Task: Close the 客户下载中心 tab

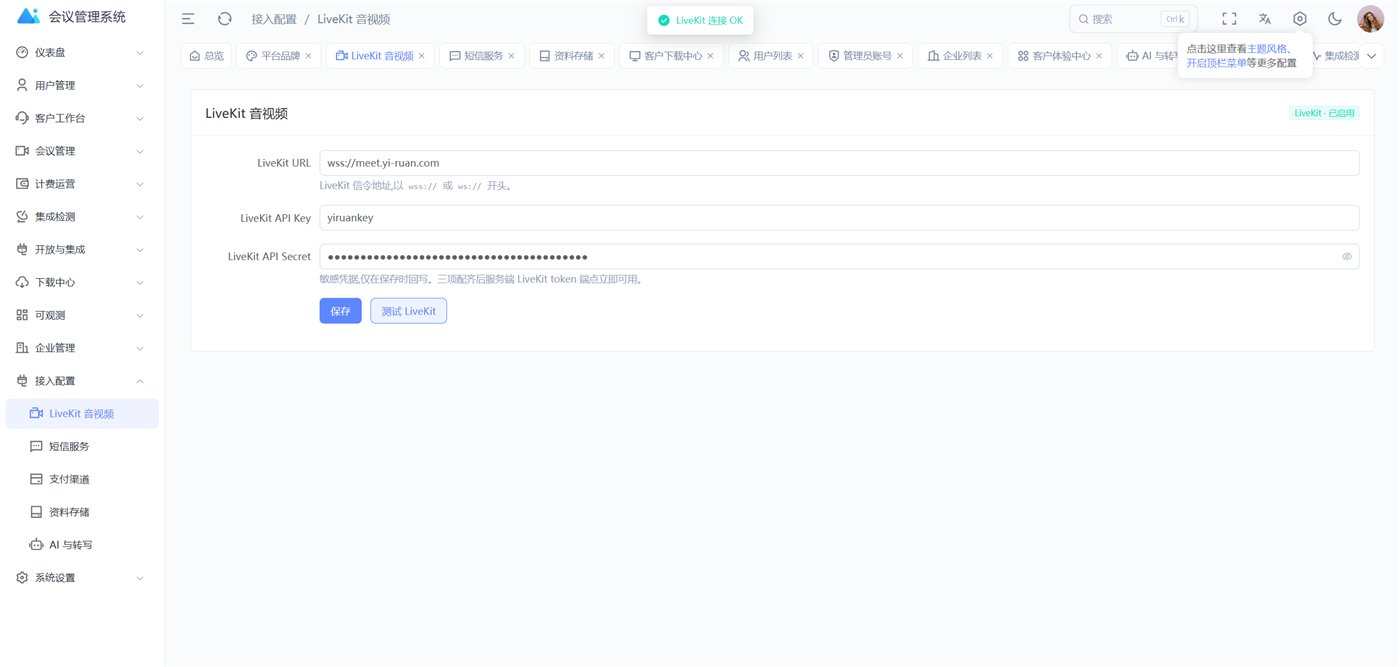Action: point(711,56)
